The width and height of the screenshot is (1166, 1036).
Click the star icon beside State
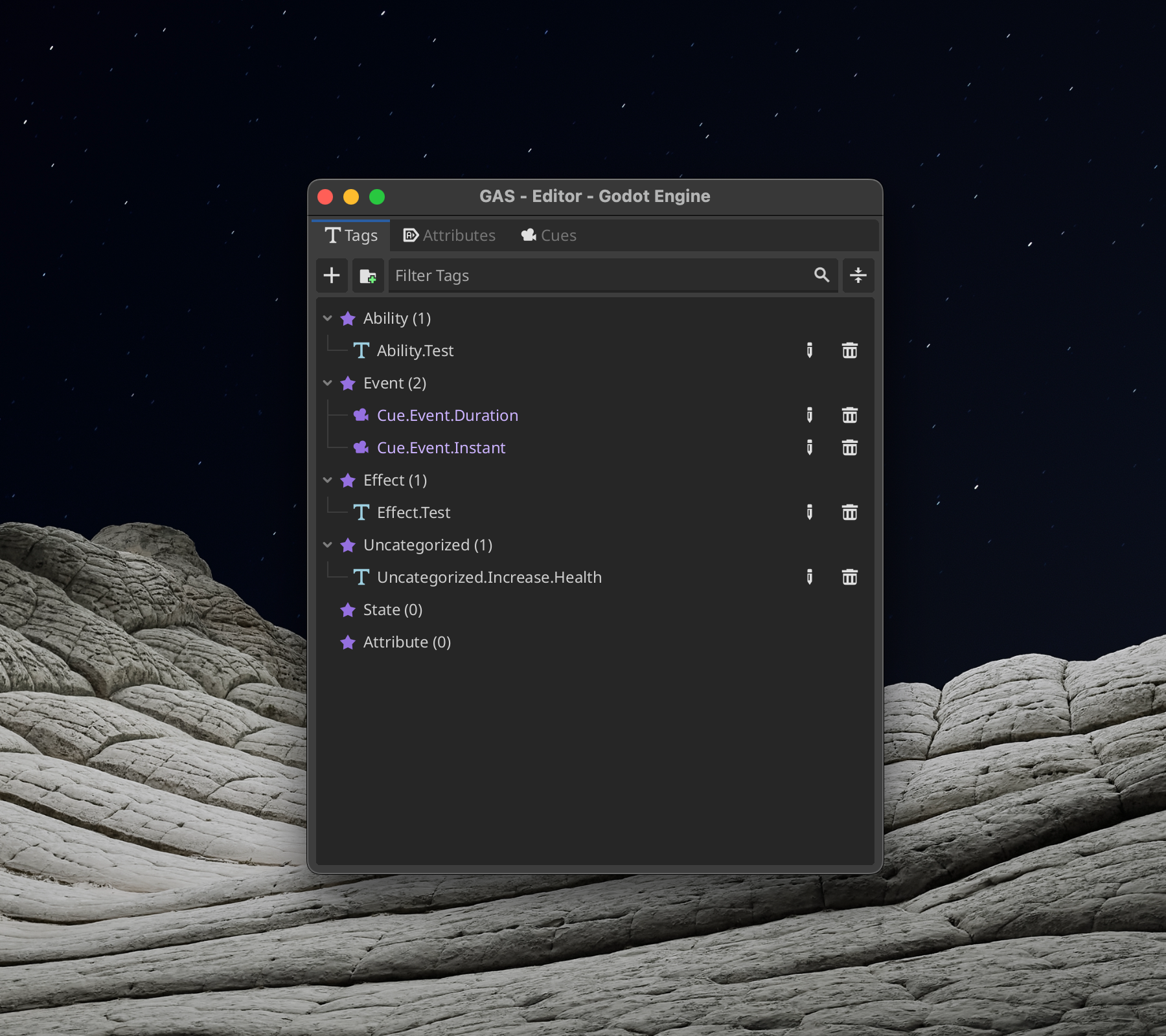pos(348,609)
